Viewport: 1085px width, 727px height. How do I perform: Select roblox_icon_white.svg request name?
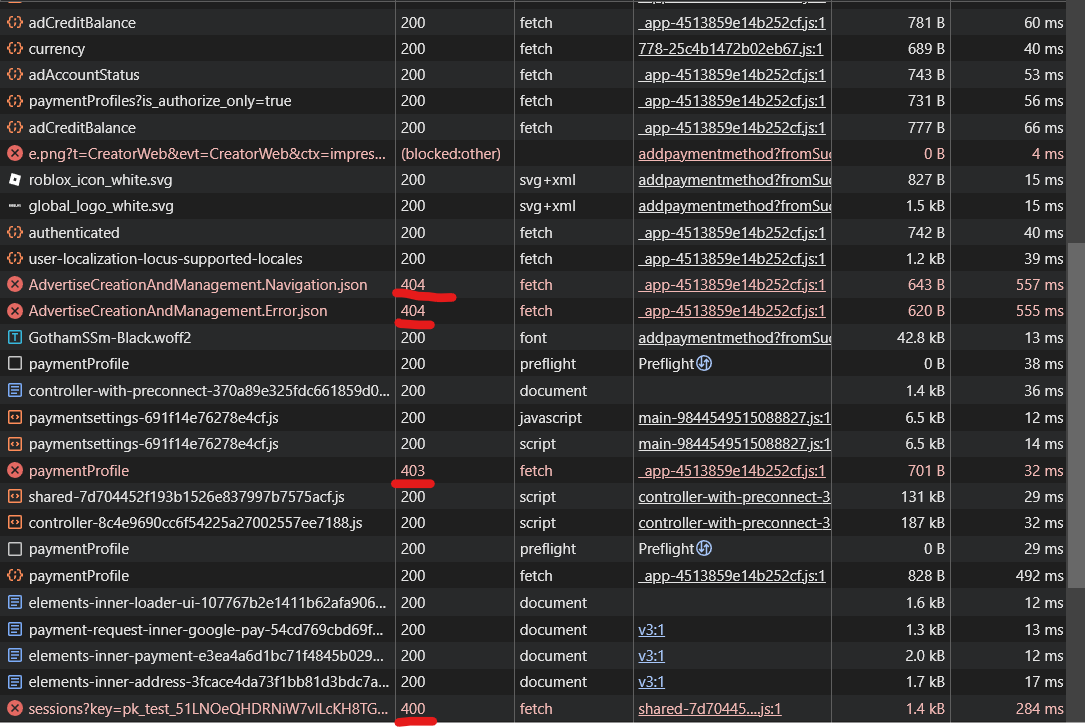coord(100,180)
